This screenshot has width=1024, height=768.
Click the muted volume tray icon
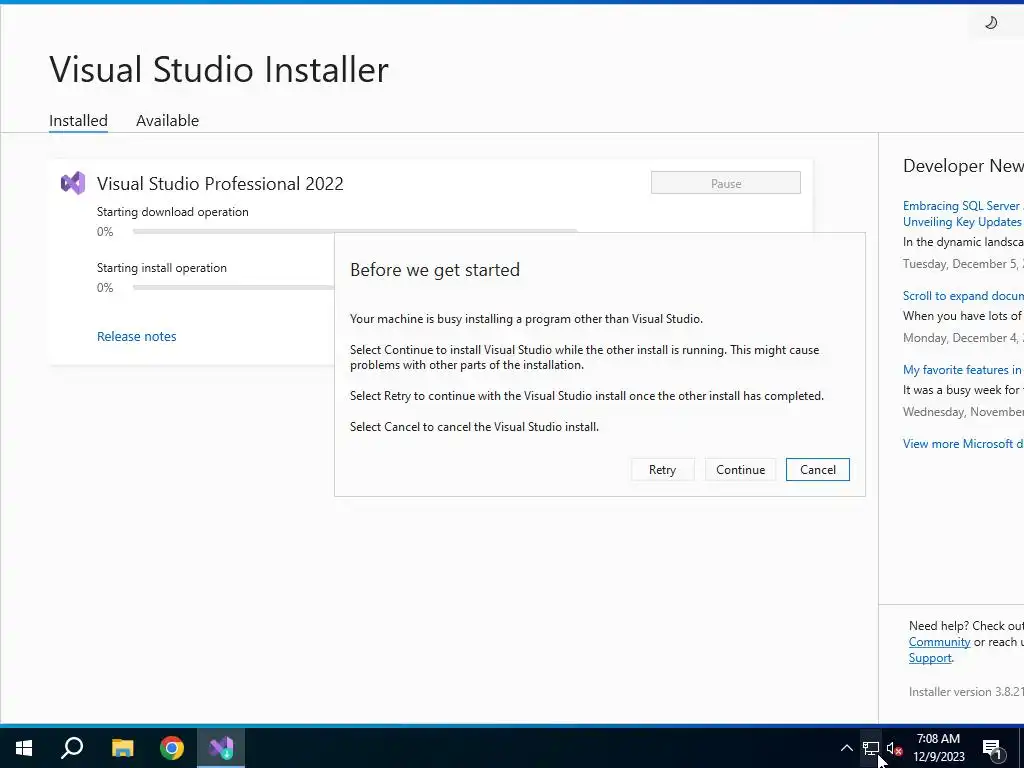click(894, 748)
